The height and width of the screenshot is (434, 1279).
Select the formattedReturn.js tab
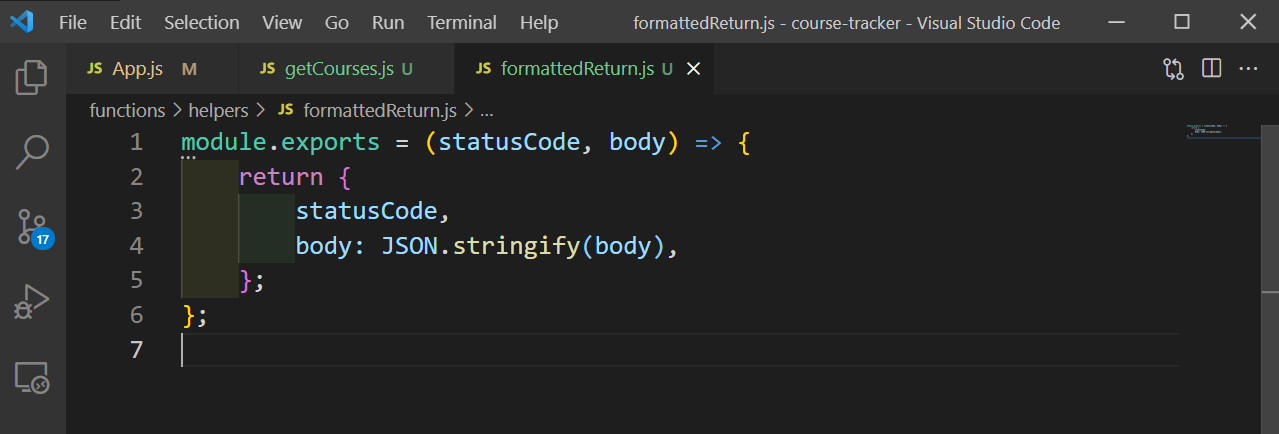tap(584, 69)
